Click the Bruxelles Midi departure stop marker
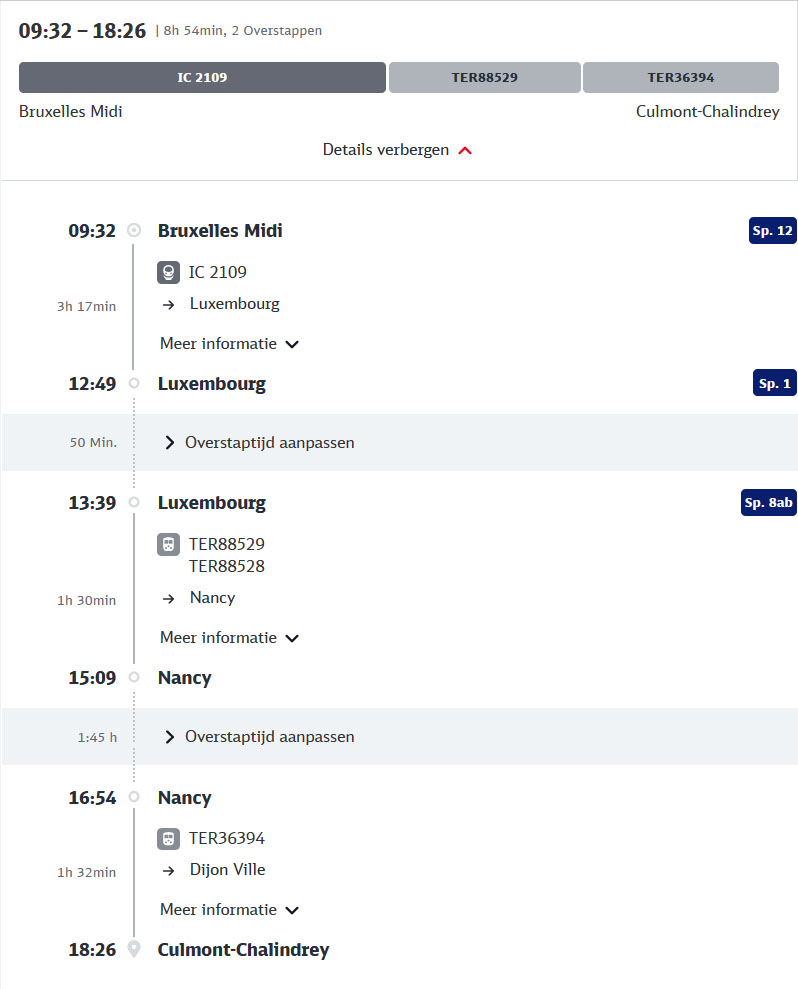Image resolution: width=798 pixels, height=989 pixels. point(134,230)
